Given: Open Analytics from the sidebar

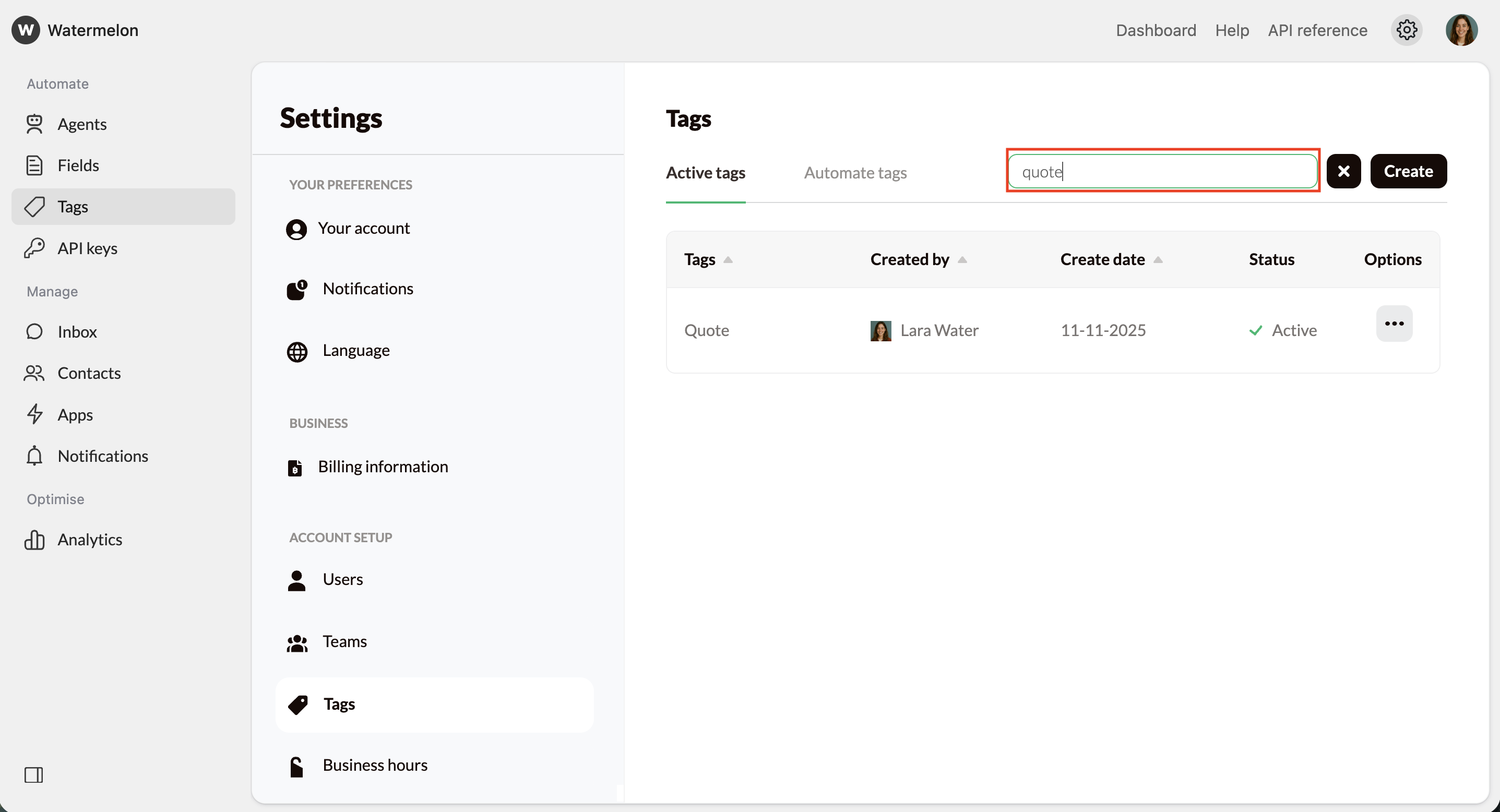Looking at the screenshot, I should click(x=90, y=540).
